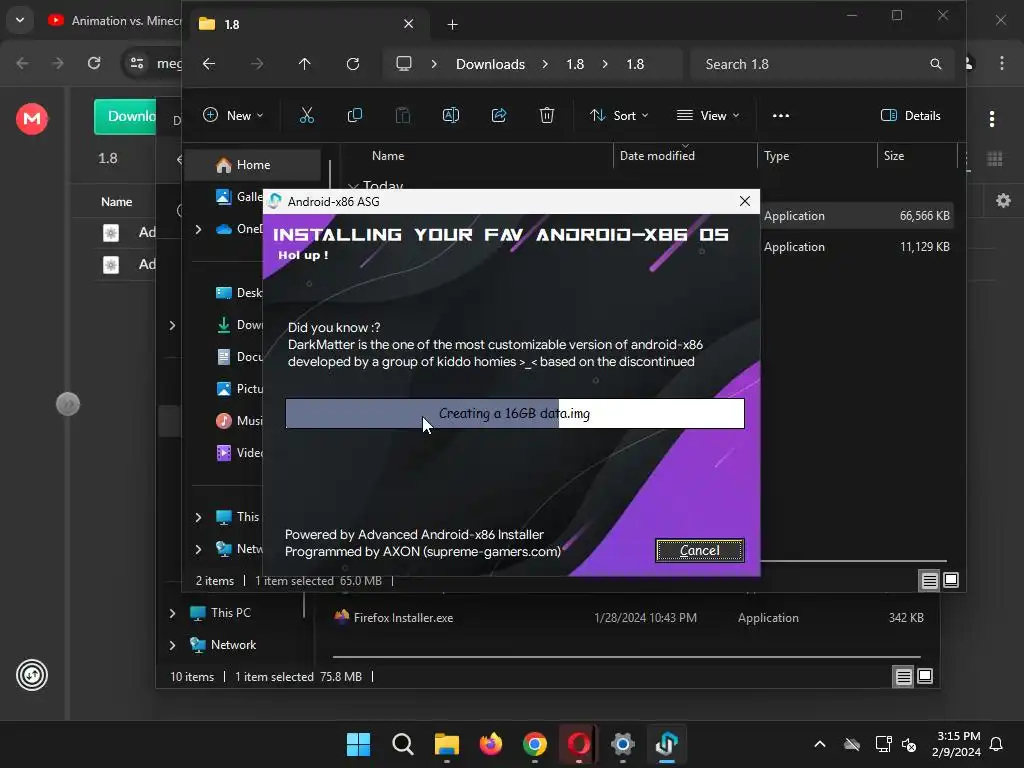This screenshot has width=1024, height=768.
Task: Click the Android-x86 installer taskbar icon
Action: coord(667,744)
